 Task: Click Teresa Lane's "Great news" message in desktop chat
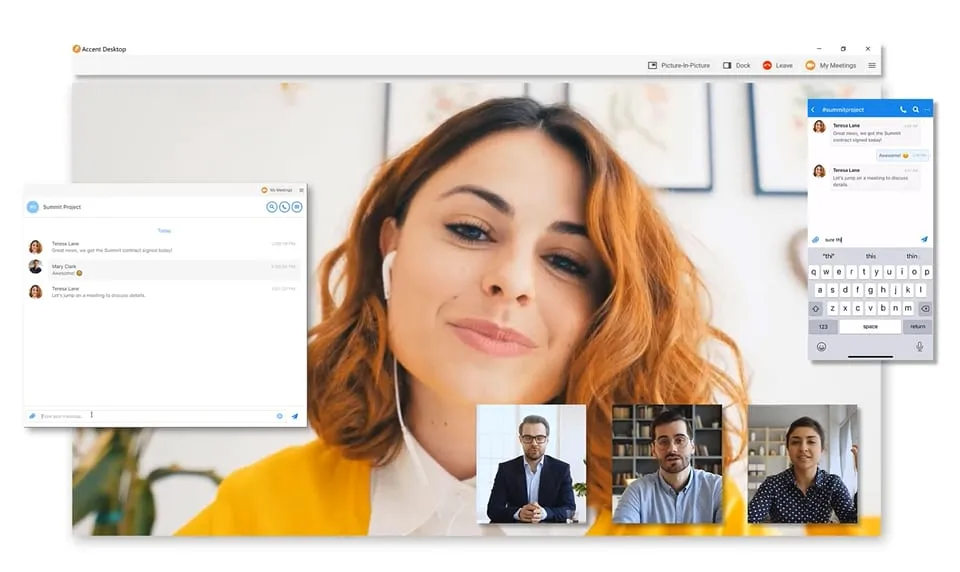click(112, 250)
